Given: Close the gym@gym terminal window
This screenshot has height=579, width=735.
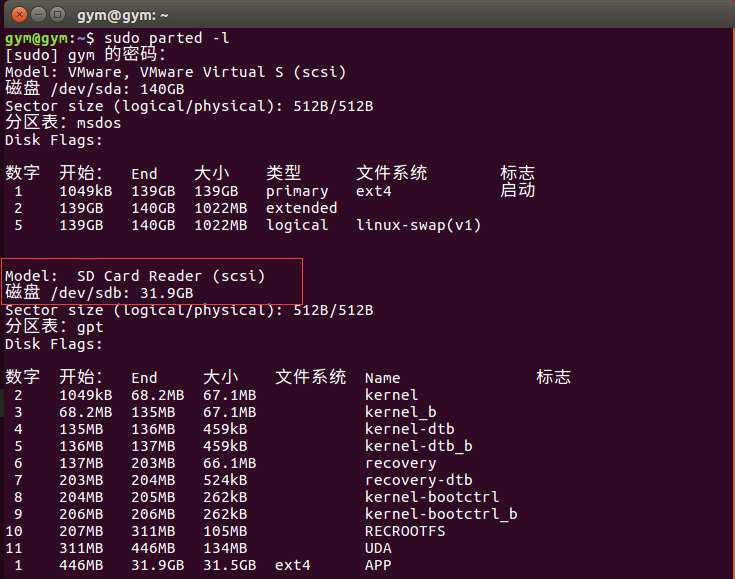Looking at the screenshot, I should coord(19,15).
